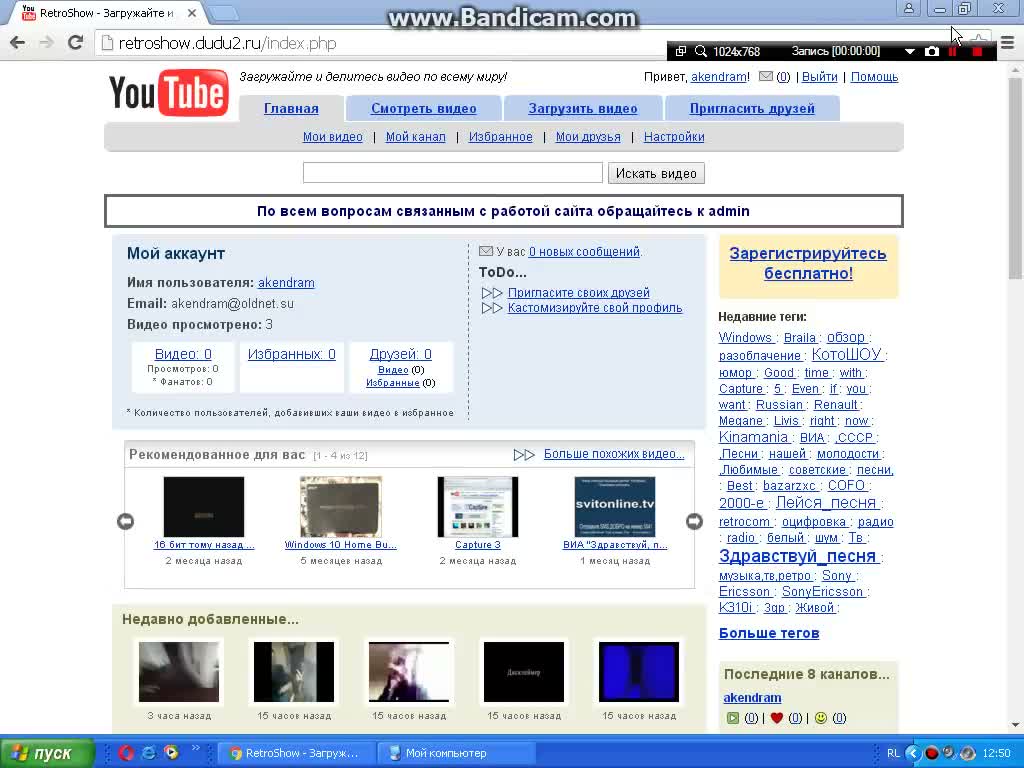Click the КотоШОУ tag
1024x768 pixels.
(846, 355)
